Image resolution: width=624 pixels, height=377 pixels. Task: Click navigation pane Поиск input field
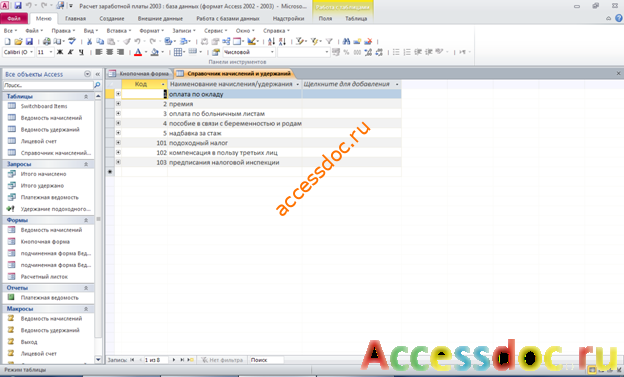48,85
